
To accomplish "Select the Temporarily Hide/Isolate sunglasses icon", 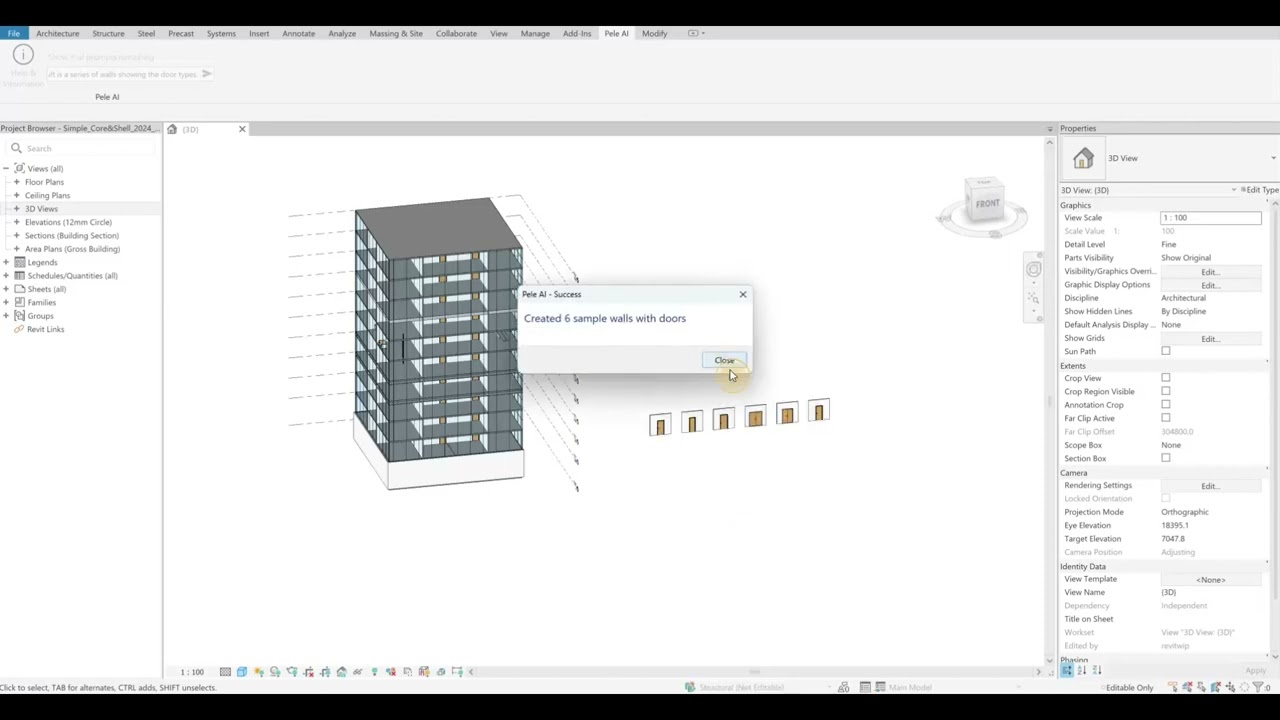I will 358,671.
